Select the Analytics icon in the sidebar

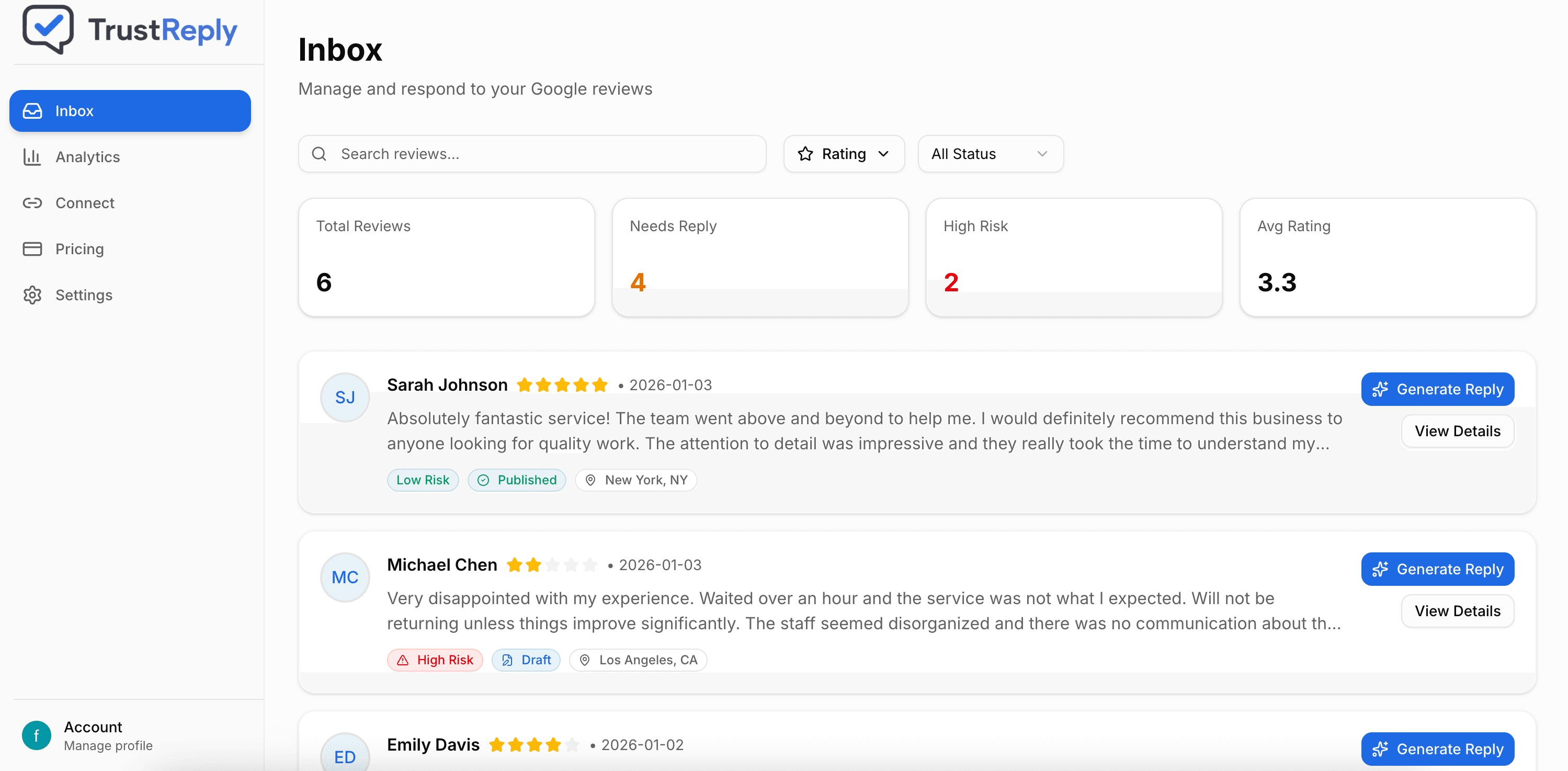click(x=33, y=157)
